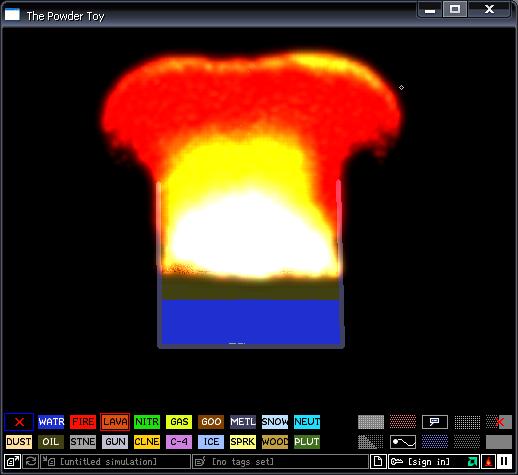Viewport: 518px width, 475px height.
Task: Select the SPRK element
Action: coord(243,442)
